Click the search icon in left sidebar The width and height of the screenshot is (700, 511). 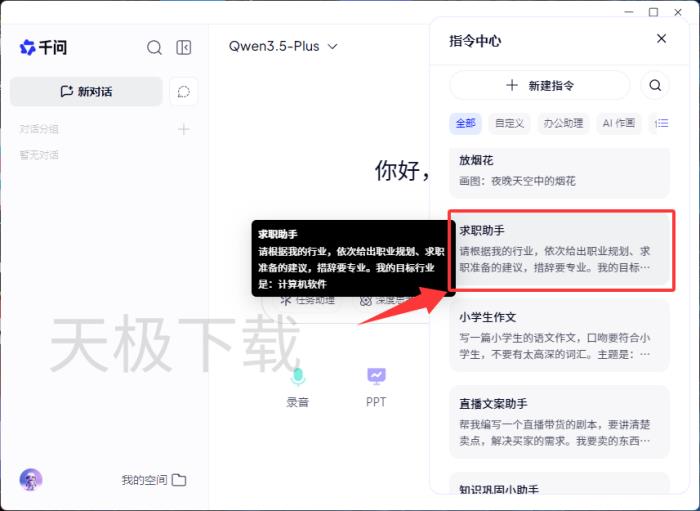[x=154, y=47]
